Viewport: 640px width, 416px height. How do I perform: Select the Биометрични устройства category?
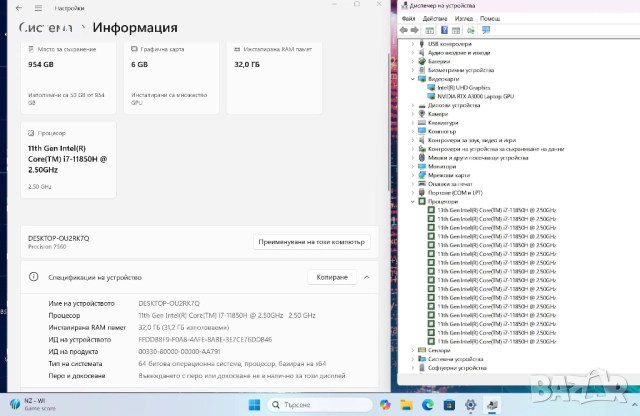click(x=461, y=70)
